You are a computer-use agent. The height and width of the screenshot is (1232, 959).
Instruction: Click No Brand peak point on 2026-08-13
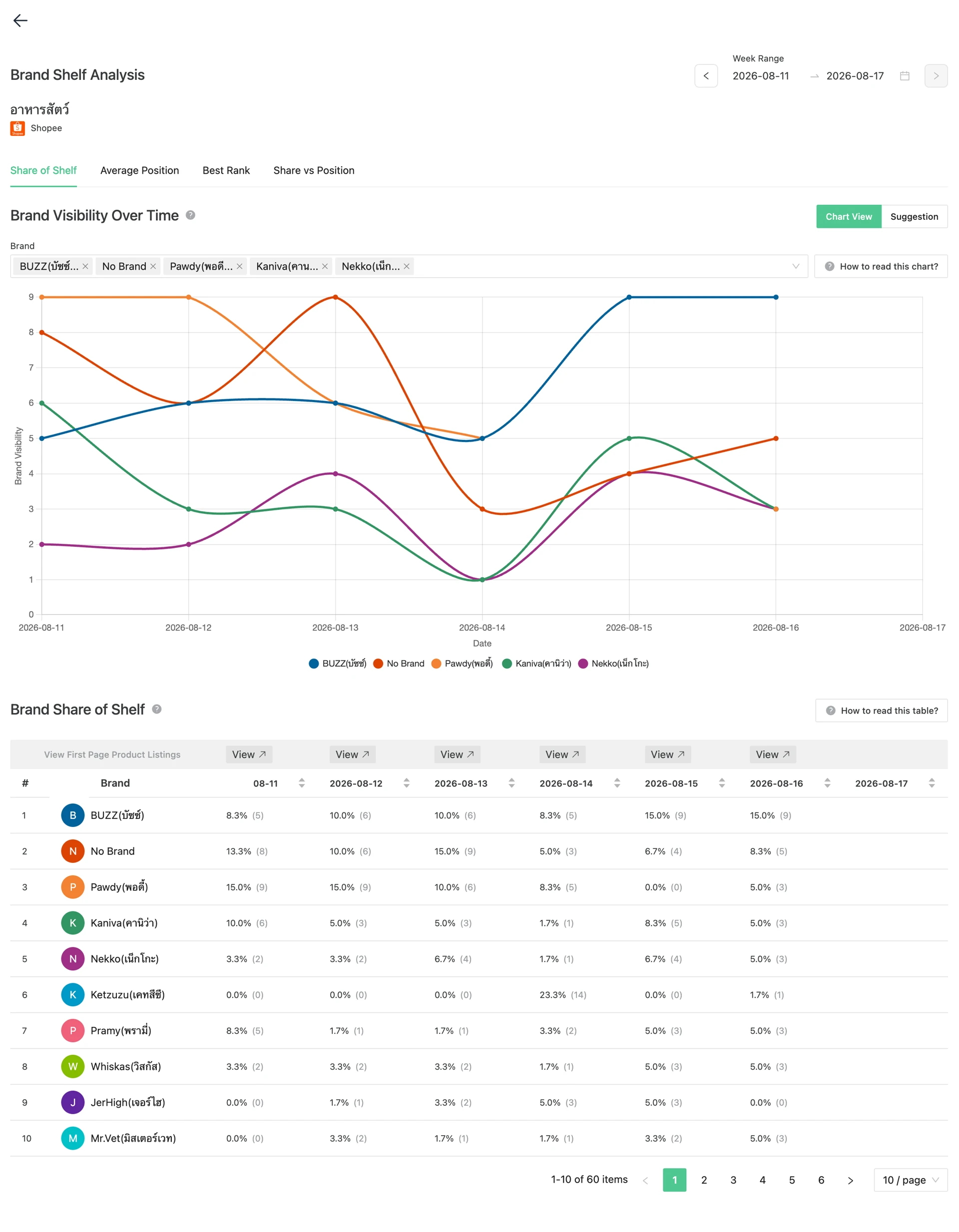click(x=335, y=297)
